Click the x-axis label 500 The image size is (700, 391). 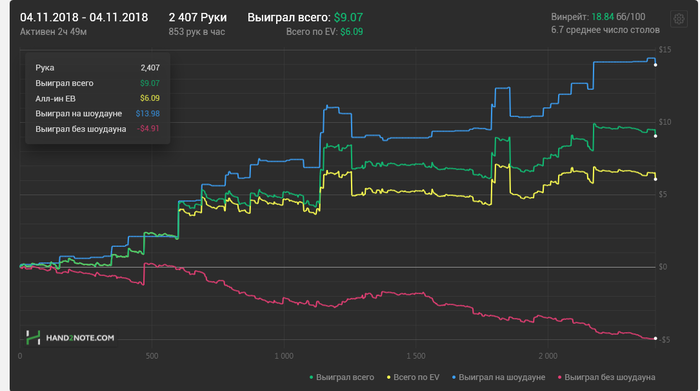click(x=152, y=356)
